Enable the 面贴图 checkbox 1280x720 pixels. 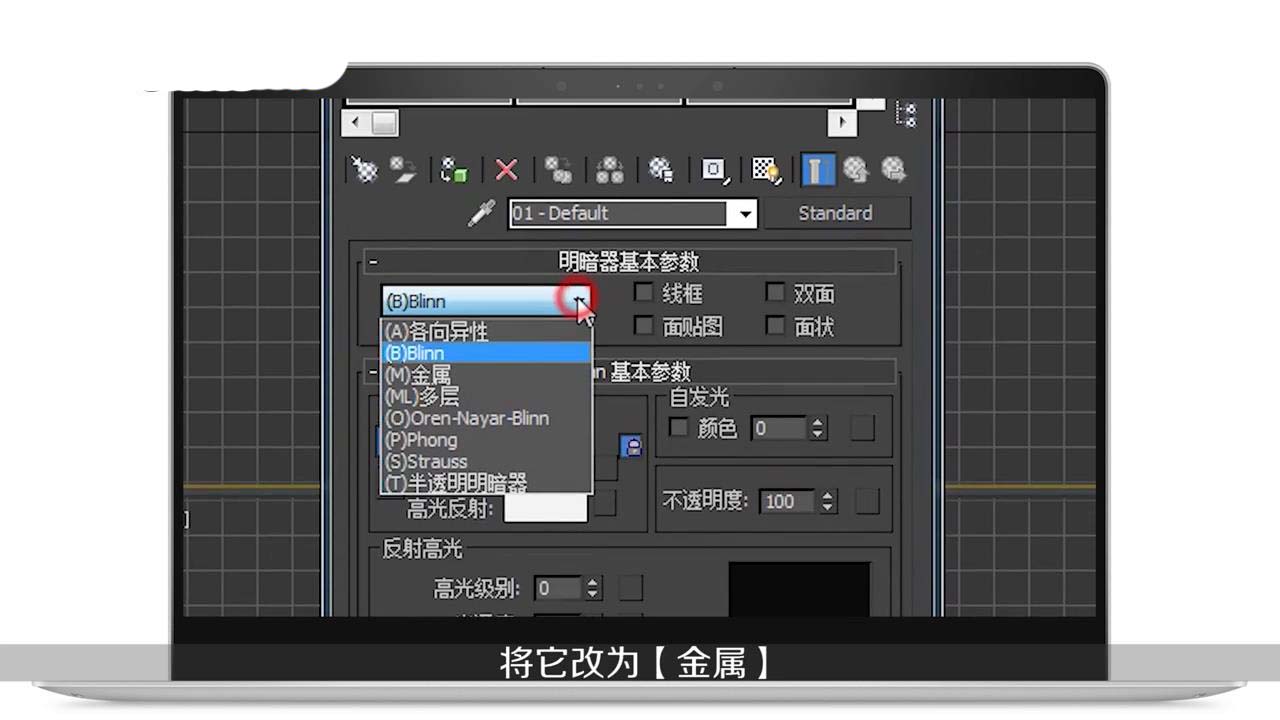tap(644, 326)
